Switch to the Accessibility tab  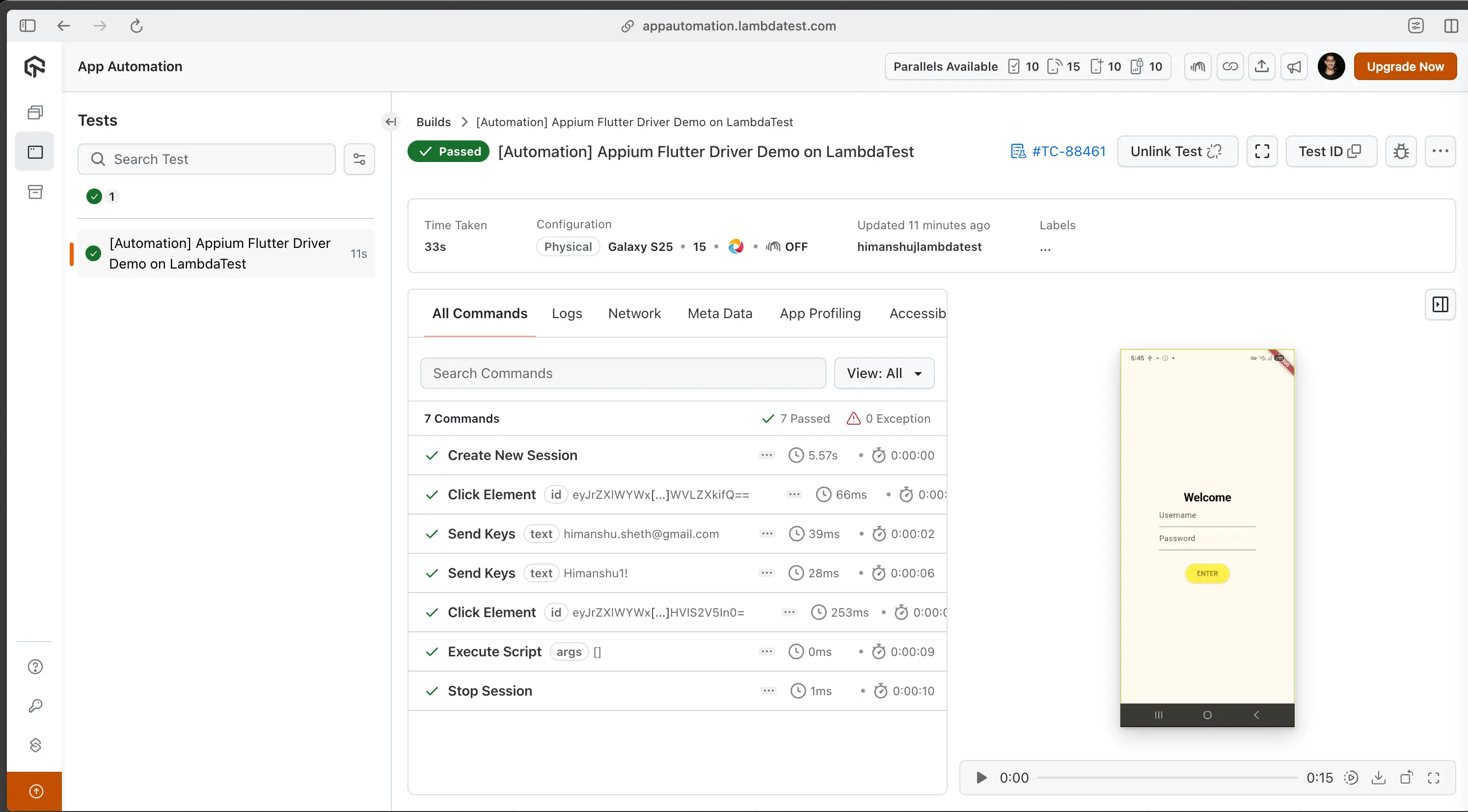coord(917,313)
